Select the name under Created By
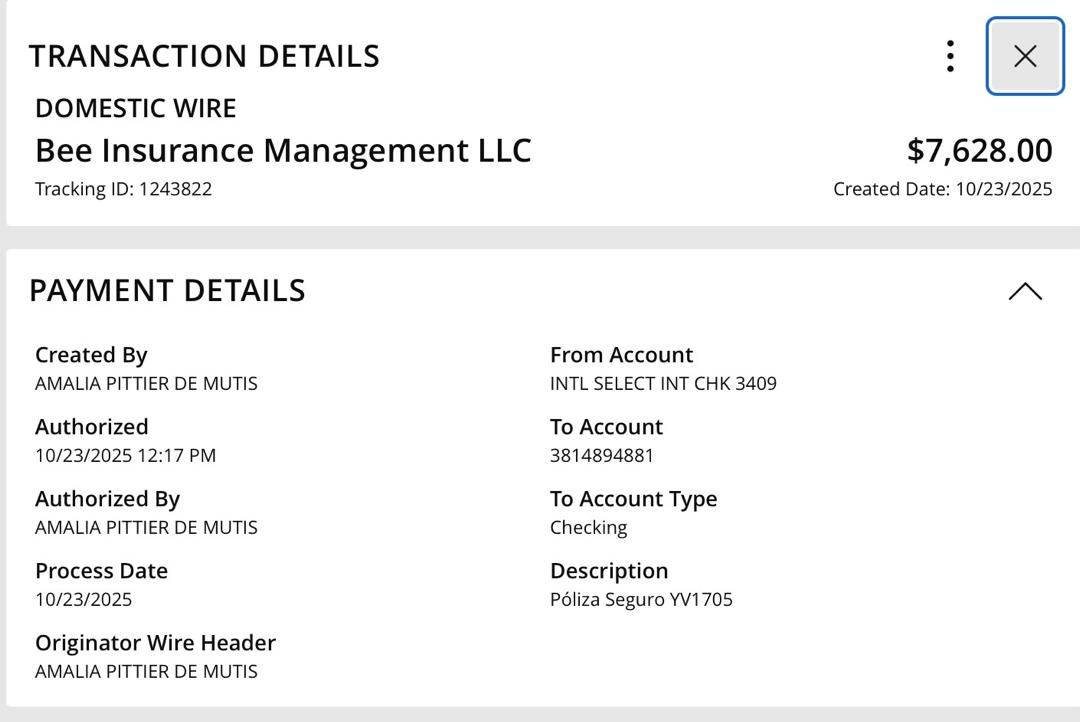The height and width of the screenshot is (722, 1080). pyautogui.click(x=146, y=383)
